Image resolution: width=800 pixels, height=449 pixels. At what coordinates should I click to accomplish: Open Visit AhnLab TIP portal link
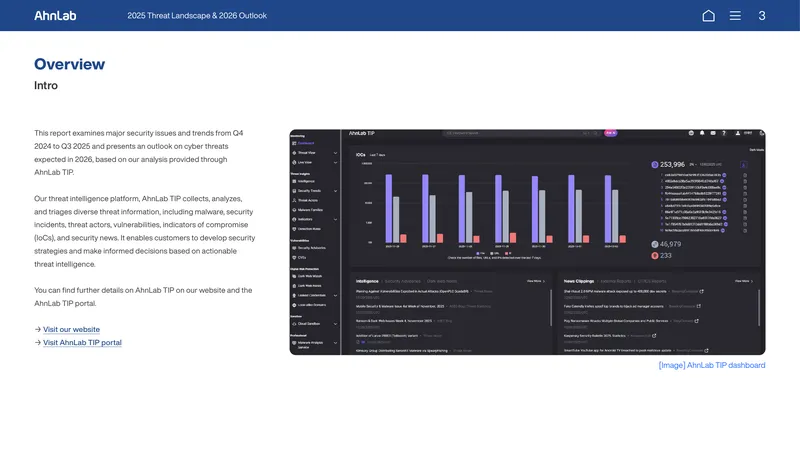[x=82, y=343]
